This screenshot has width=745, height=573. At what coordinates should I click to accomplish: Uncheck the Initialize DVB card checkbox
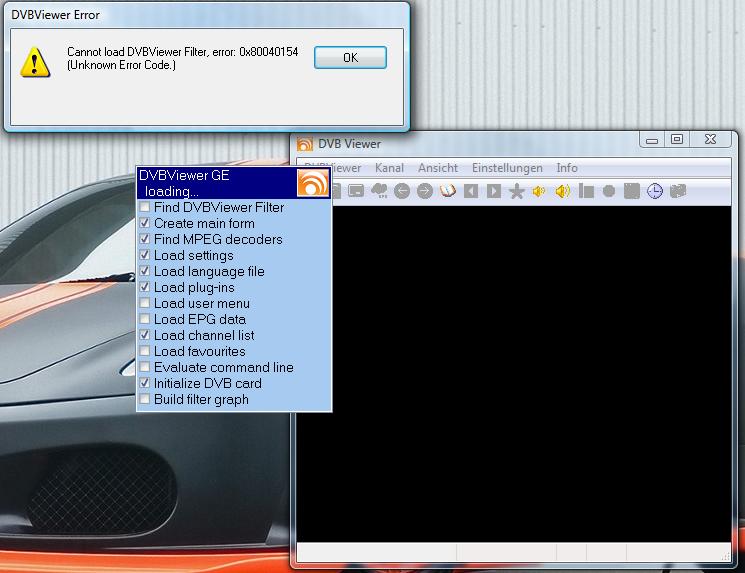[145, 384]
